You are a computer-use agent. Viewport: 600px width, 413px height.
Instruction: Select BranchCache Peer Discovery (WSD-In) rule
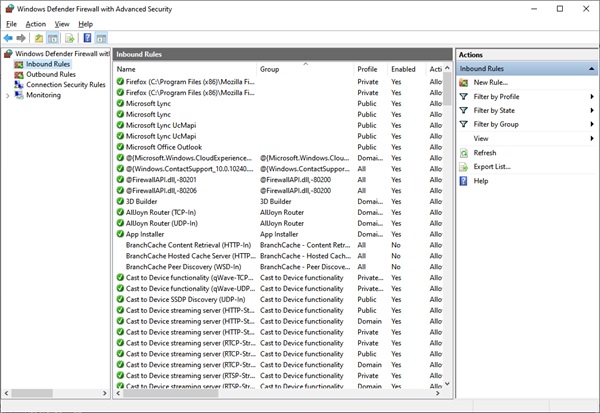click(279, 267)
